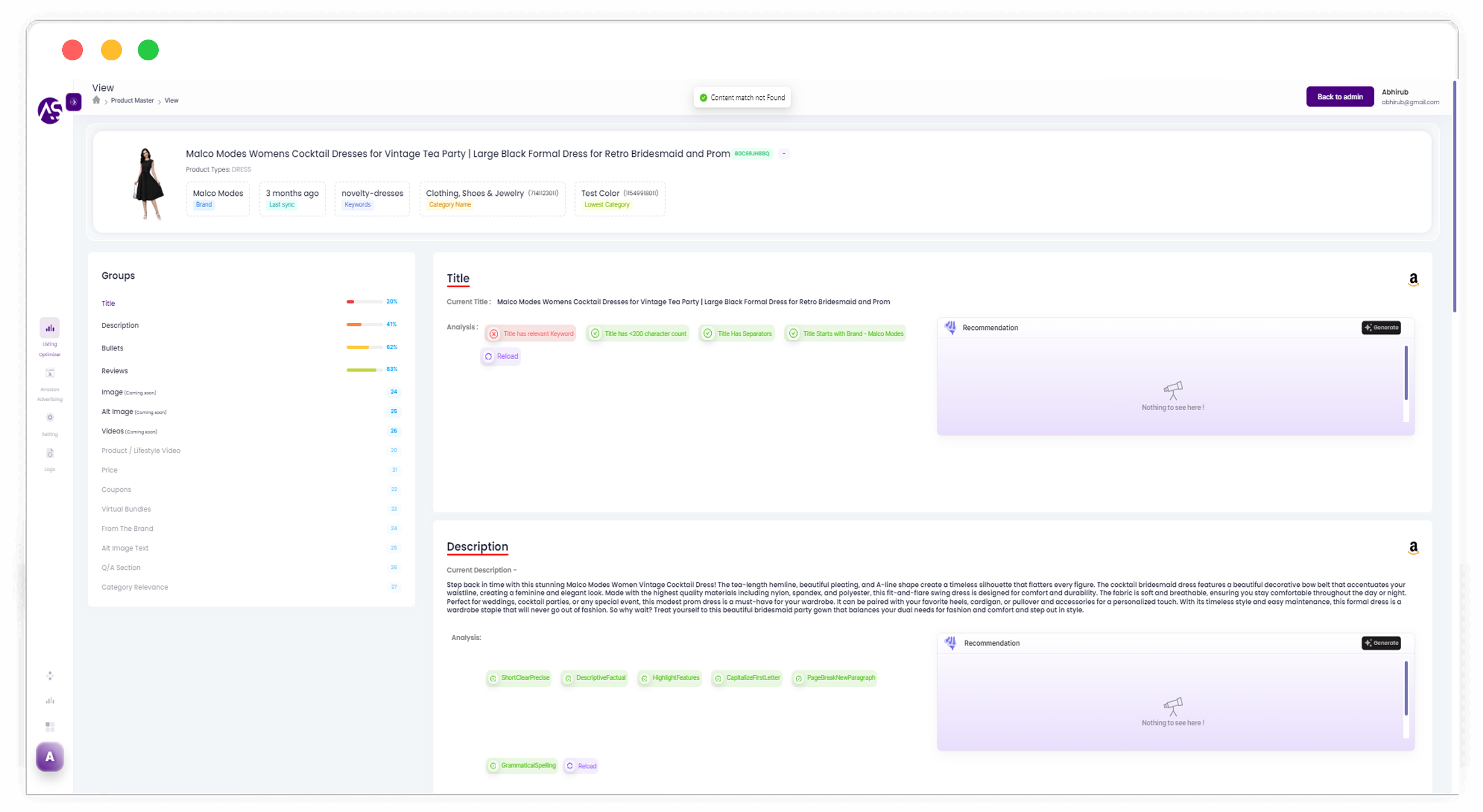
Task: Click Back to admin button
Action: click(x=1340, y=97)
